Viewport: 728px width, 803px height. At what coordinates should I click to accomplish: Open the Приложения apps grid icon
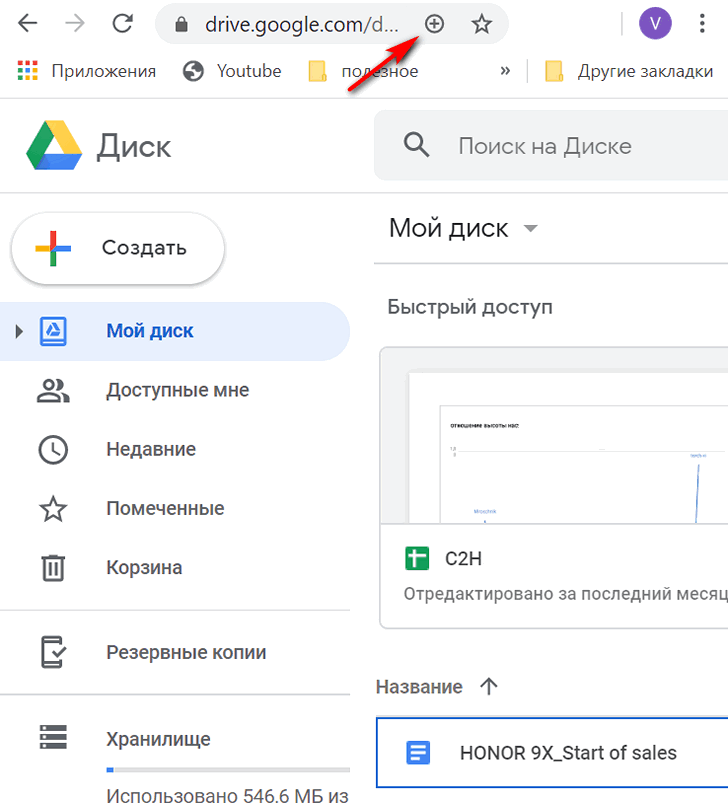tap(28, 71)
